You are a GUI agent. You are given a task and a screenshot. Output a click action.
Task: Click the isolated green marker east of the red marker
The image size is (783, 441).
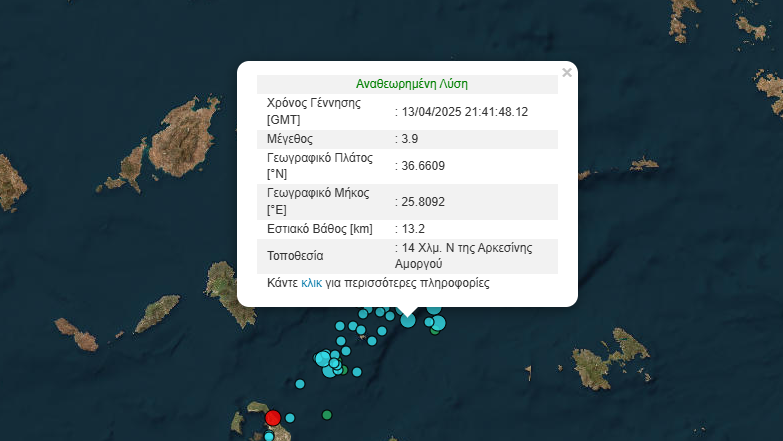[327, 414]
